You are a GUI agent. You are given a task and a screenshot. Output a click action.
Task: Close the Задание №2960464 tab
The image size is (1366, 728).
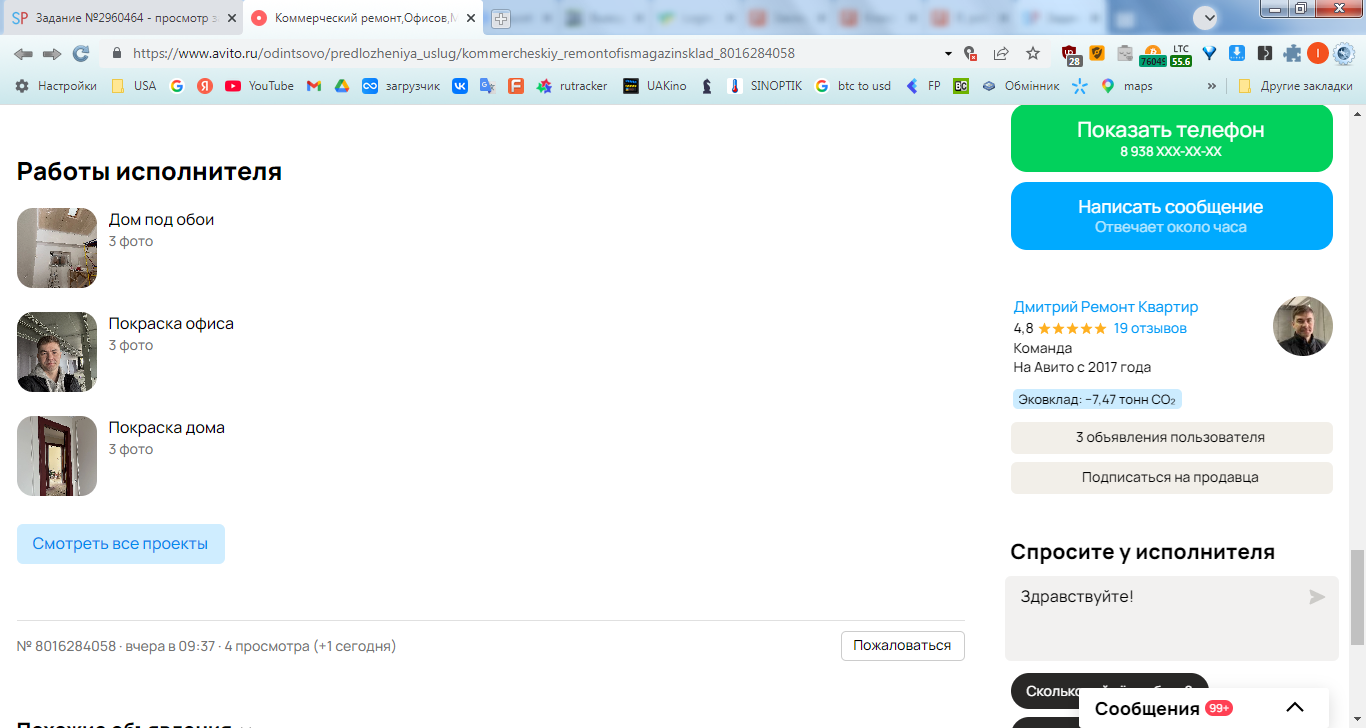[x=231, y=18]
